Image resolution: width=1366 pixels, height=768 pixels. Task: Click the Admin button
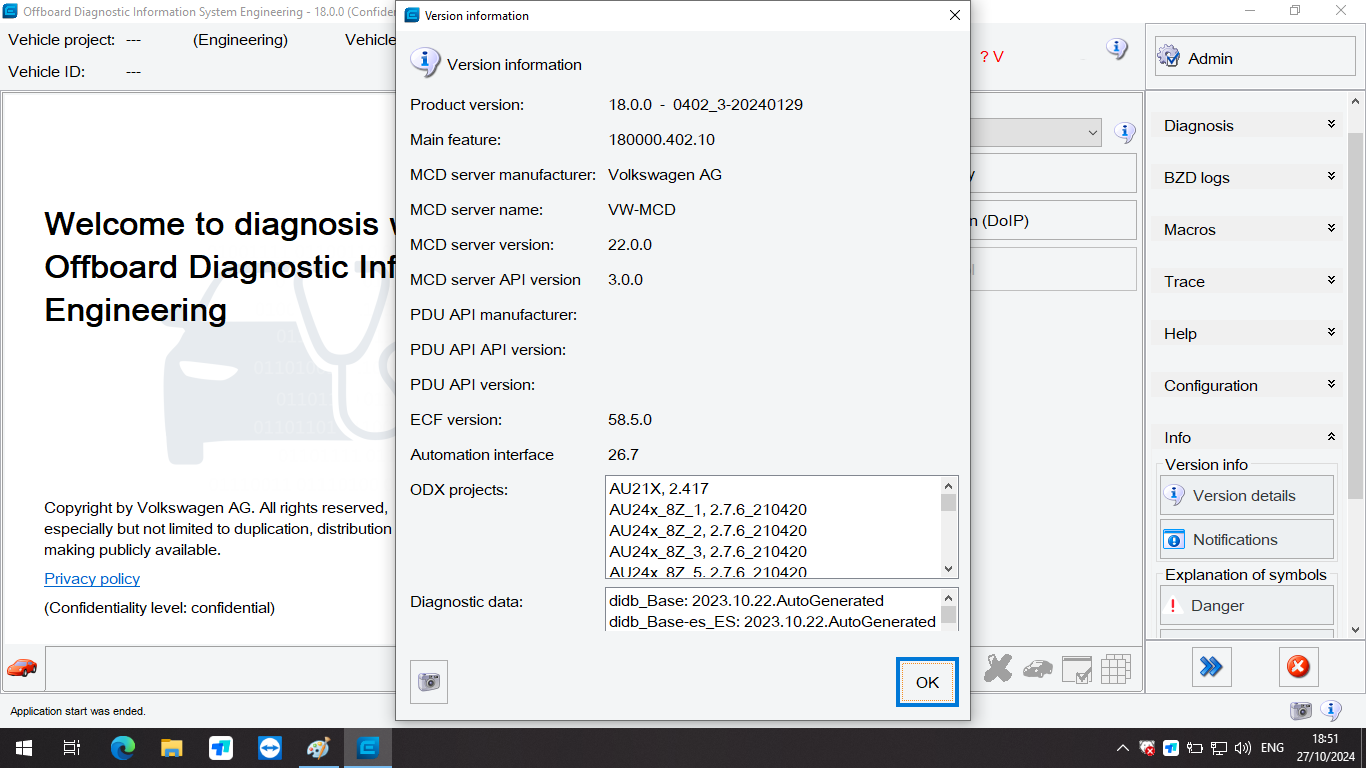click(x=1255, y=58)
